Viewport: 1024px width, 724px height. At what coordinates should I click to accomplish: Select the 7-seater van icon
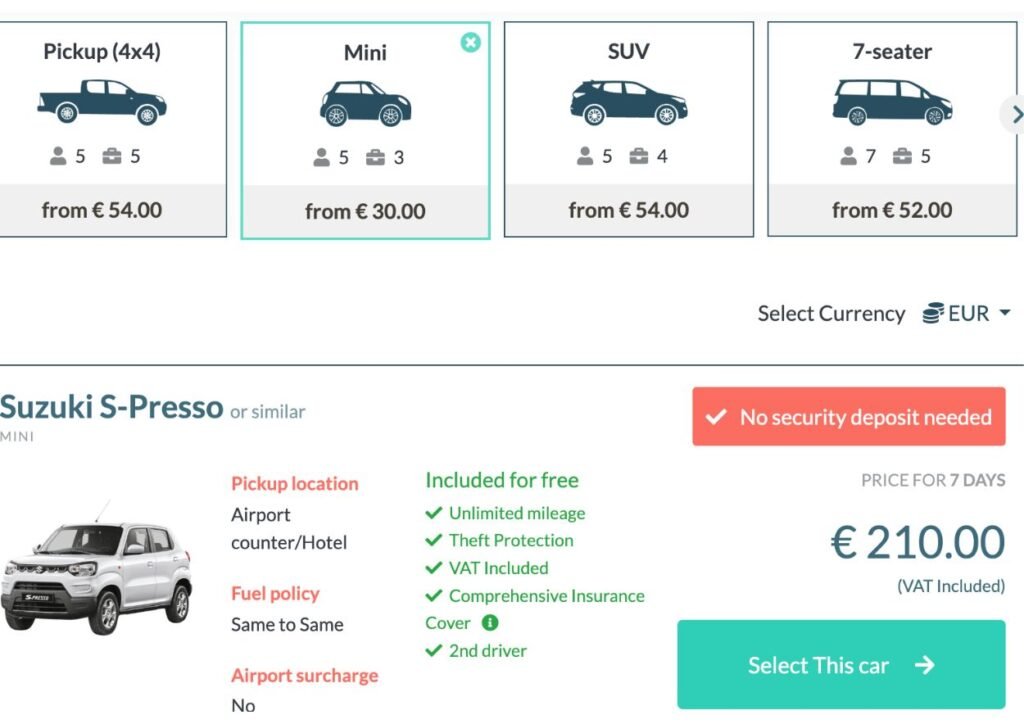[x=889, y=102]
